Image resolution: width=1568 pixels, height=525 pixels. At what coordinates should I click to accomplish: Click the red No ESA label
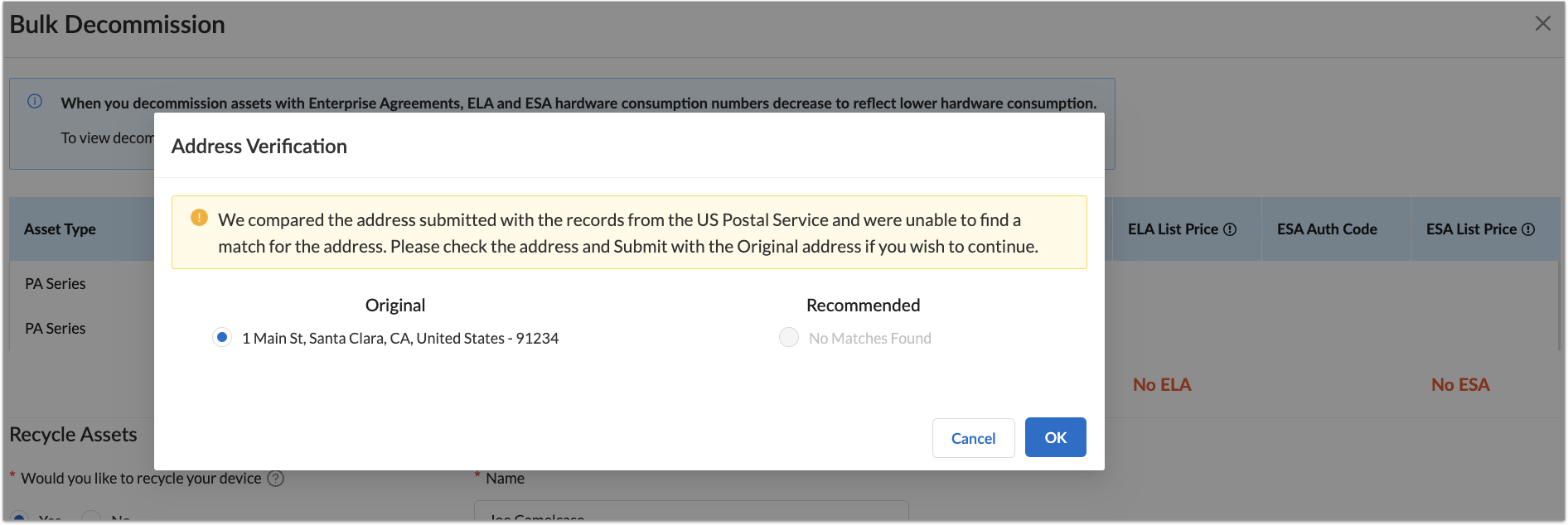pyautogui.click(x=1460, y=385)
